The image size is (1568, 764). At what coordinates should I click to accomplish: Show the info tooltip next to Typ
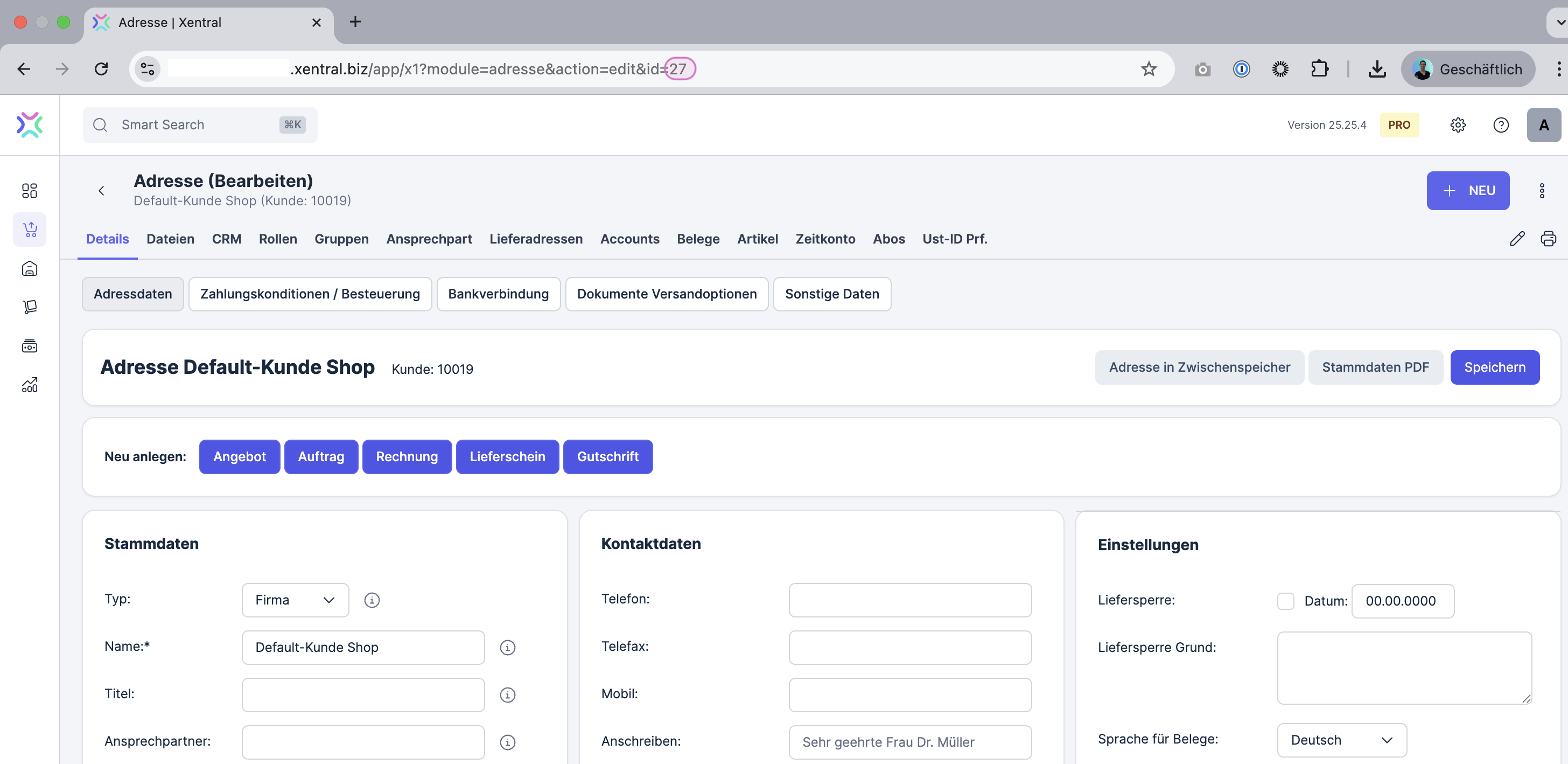372,600
